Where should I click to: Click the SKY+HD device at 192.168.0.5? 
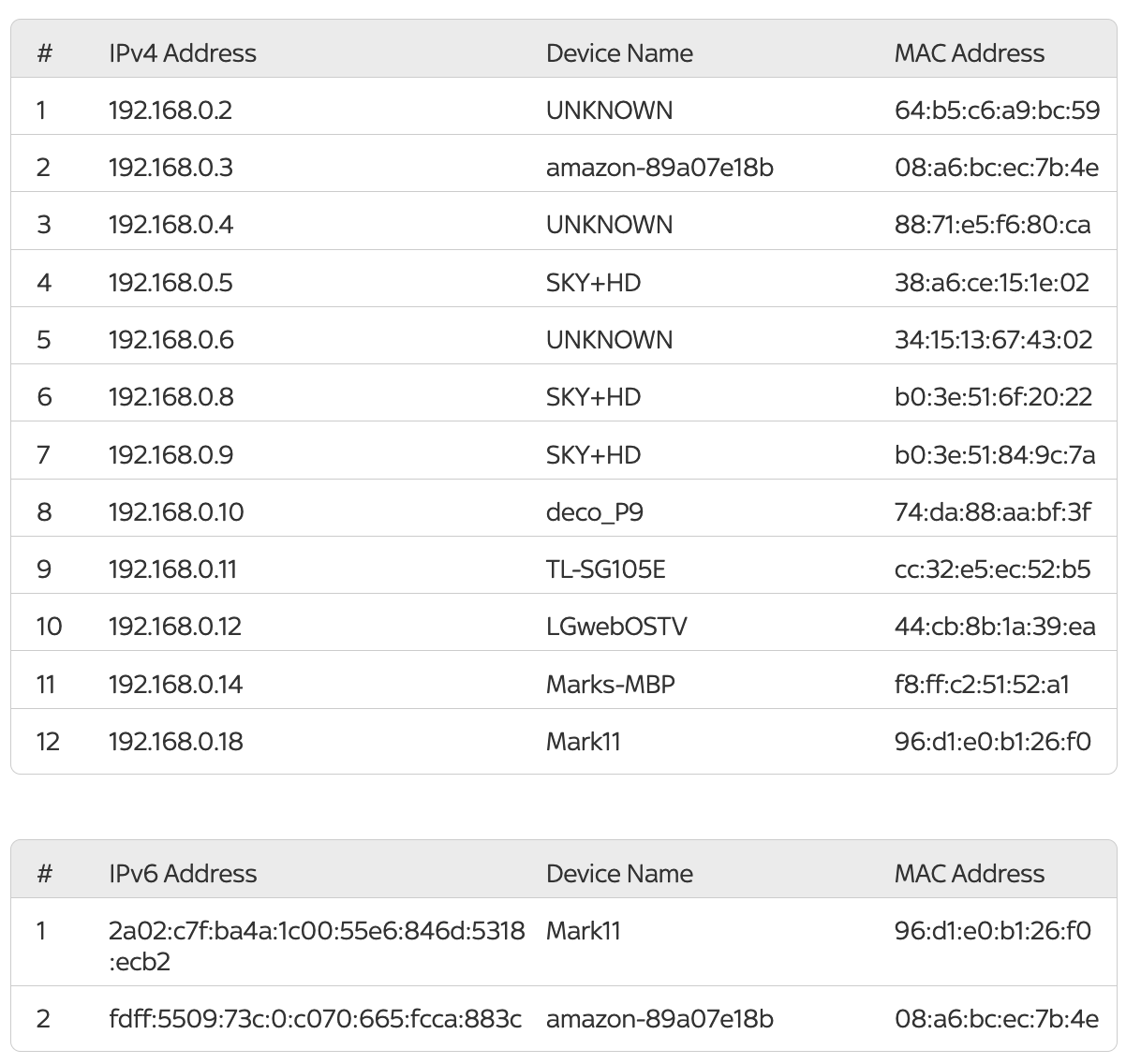pyautogui.click(x=593, y=283)
